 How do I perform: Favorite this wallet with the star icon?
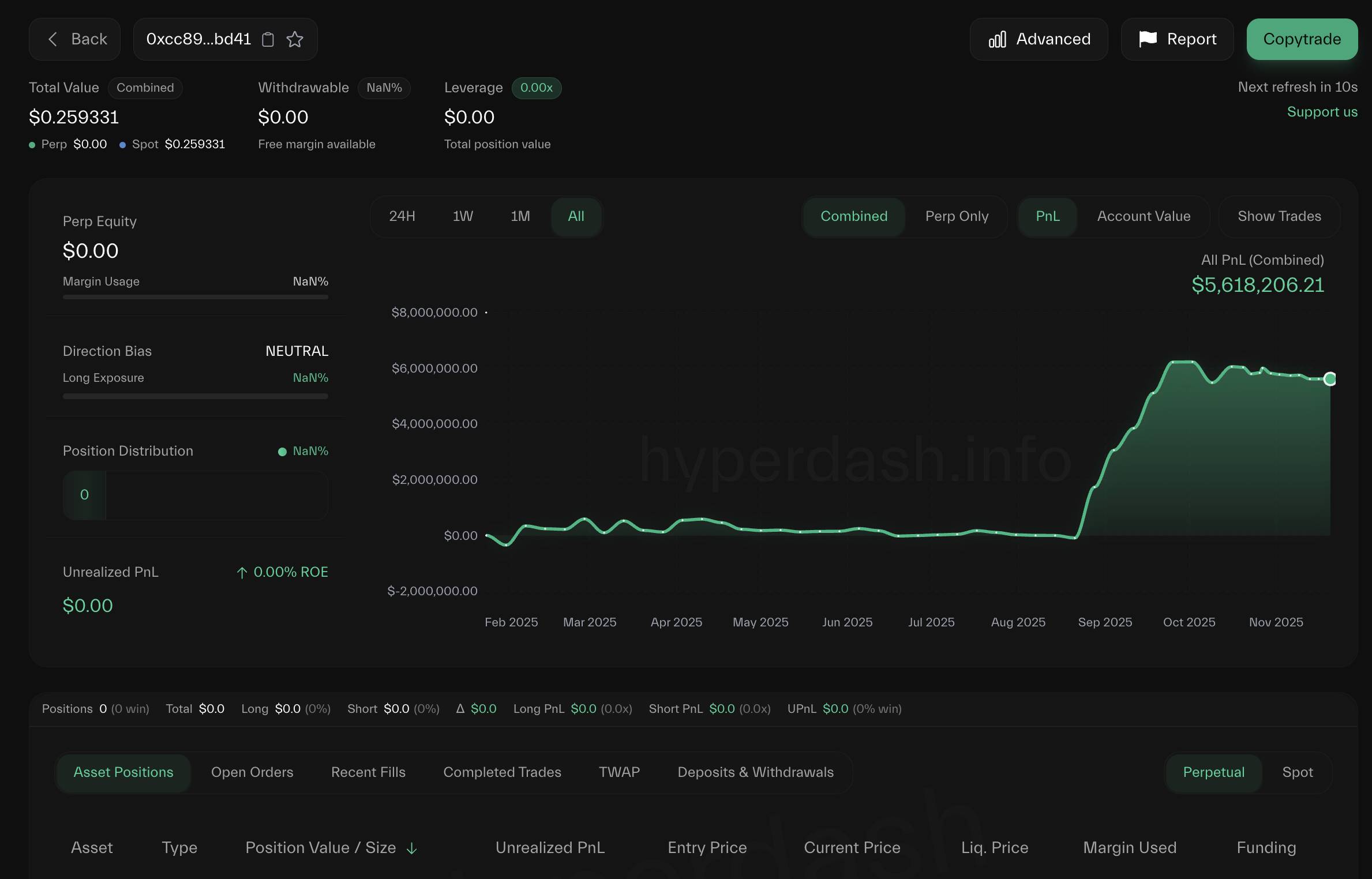[x=295, y=39]
